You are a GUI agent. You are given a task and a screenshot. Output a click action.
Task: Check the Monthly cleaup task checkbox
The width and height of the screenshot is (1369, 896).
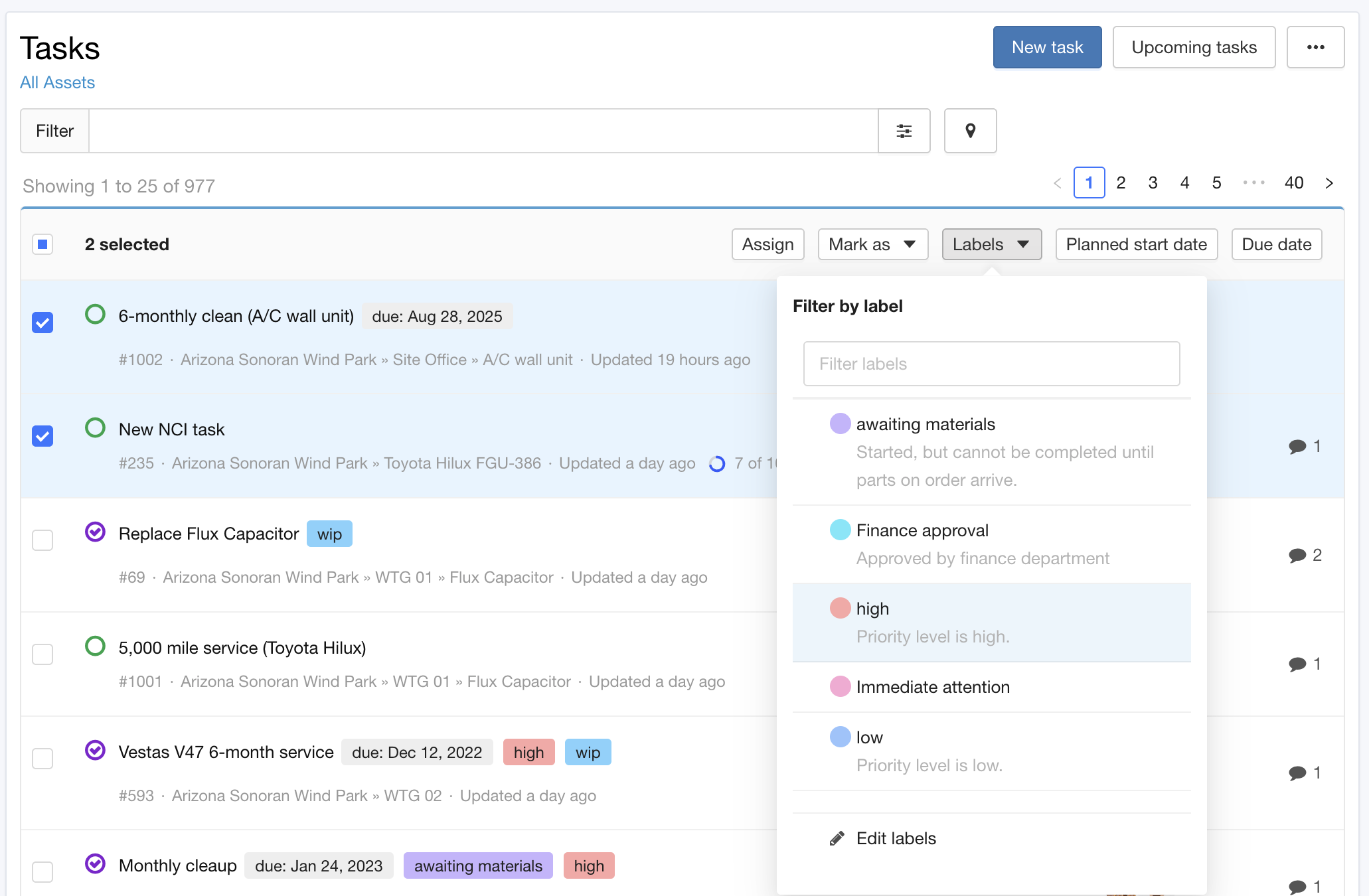tap(42, 872)
